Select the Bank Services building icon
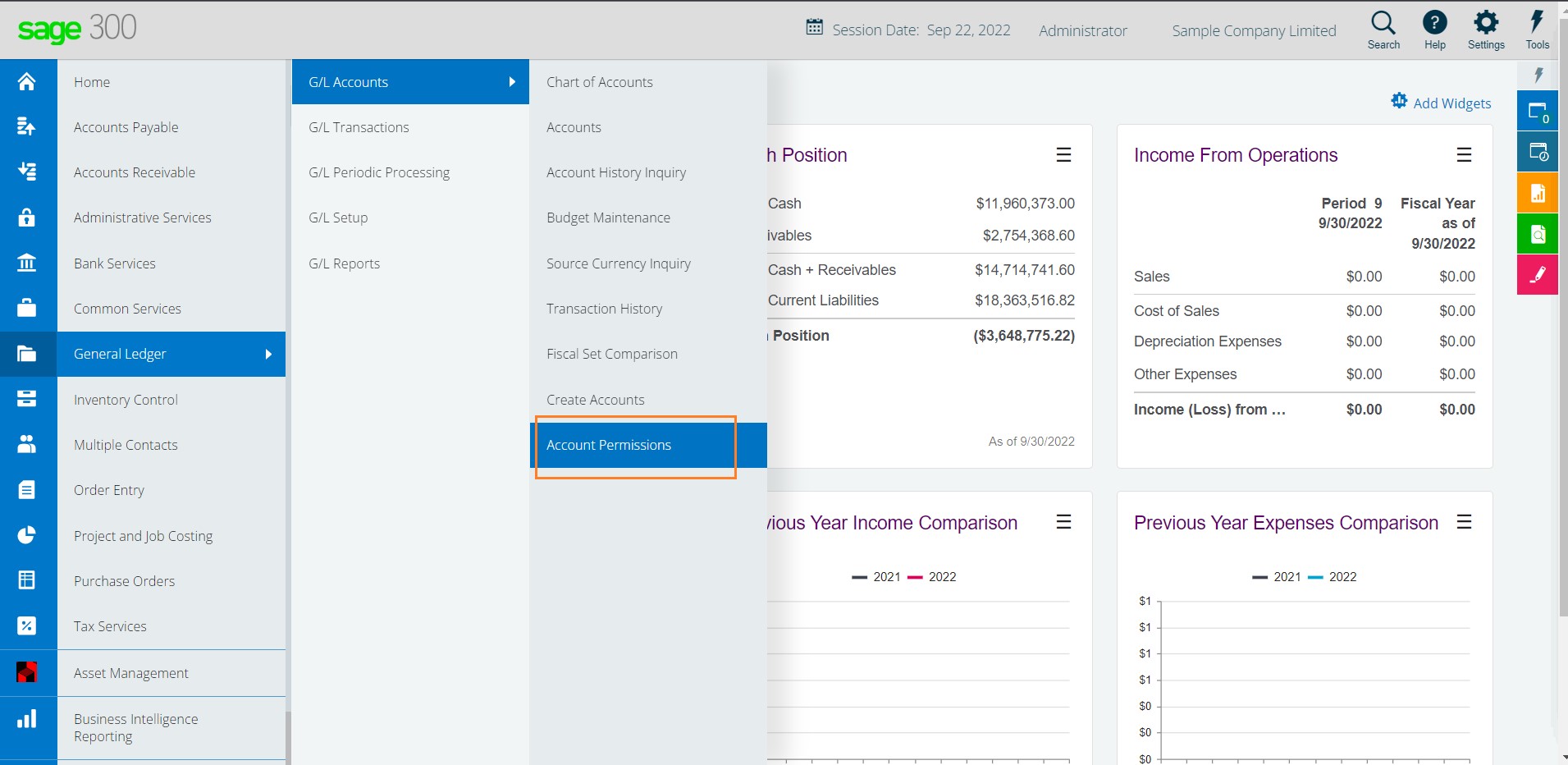 coord(26,263)
